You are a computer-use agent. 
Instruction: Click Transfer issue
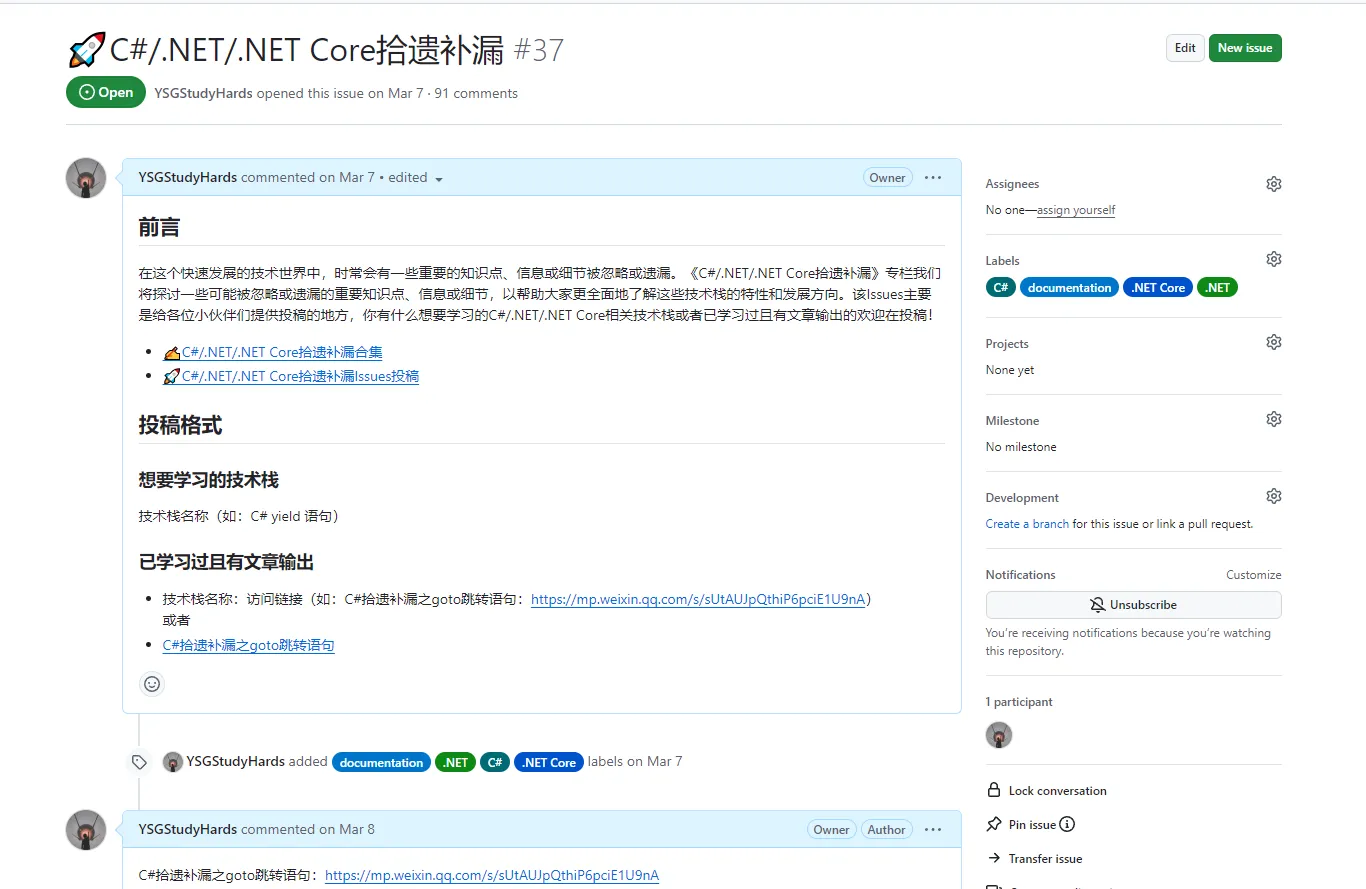point(1034,858)
